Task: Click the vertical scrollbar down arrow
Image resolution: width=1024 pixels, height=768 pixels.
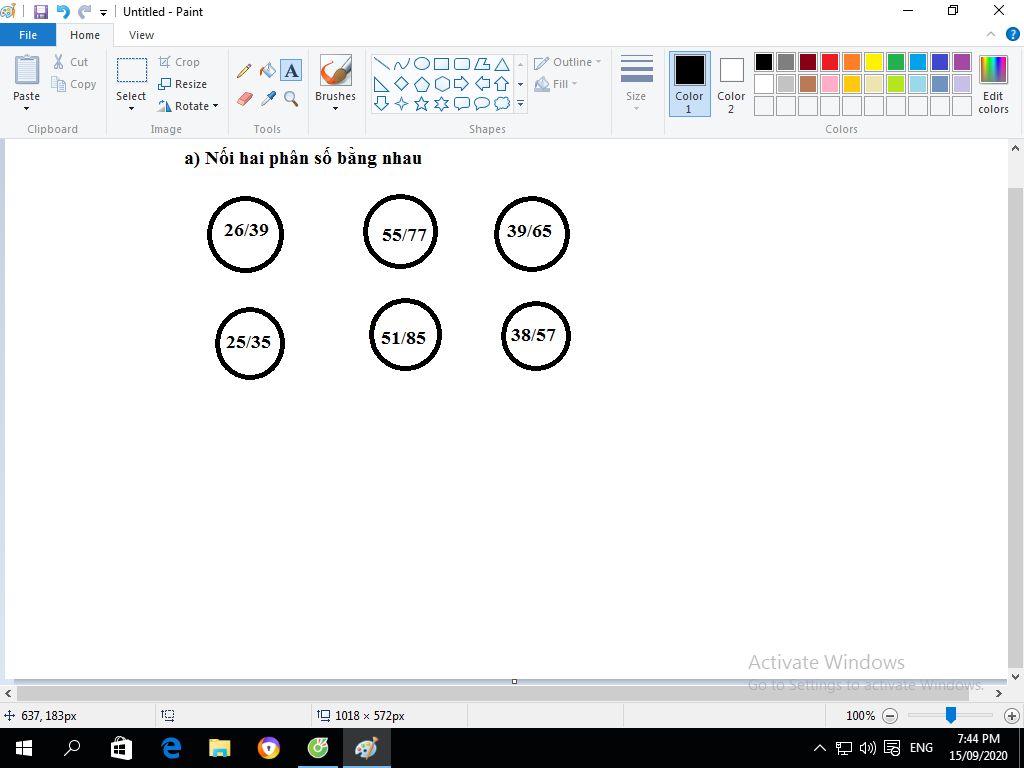Action: coord(1016,677)
